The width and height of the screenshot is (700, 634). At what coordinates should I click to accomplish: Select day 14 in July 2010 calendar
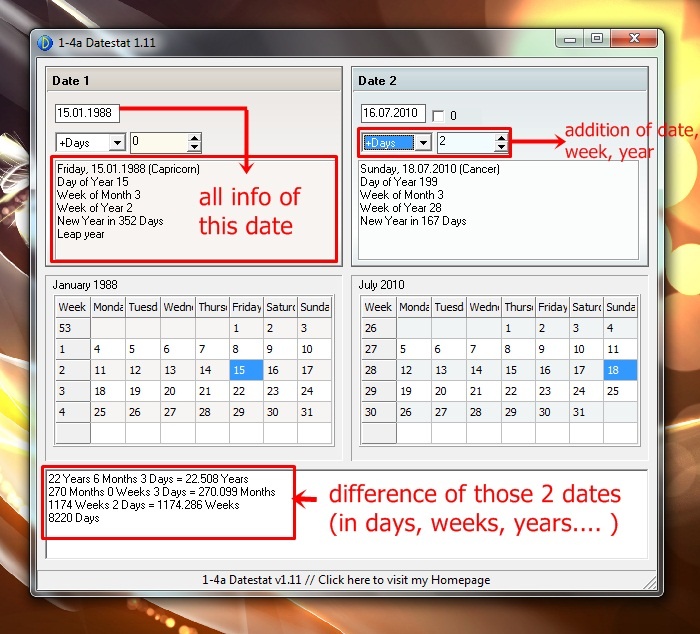484,370
